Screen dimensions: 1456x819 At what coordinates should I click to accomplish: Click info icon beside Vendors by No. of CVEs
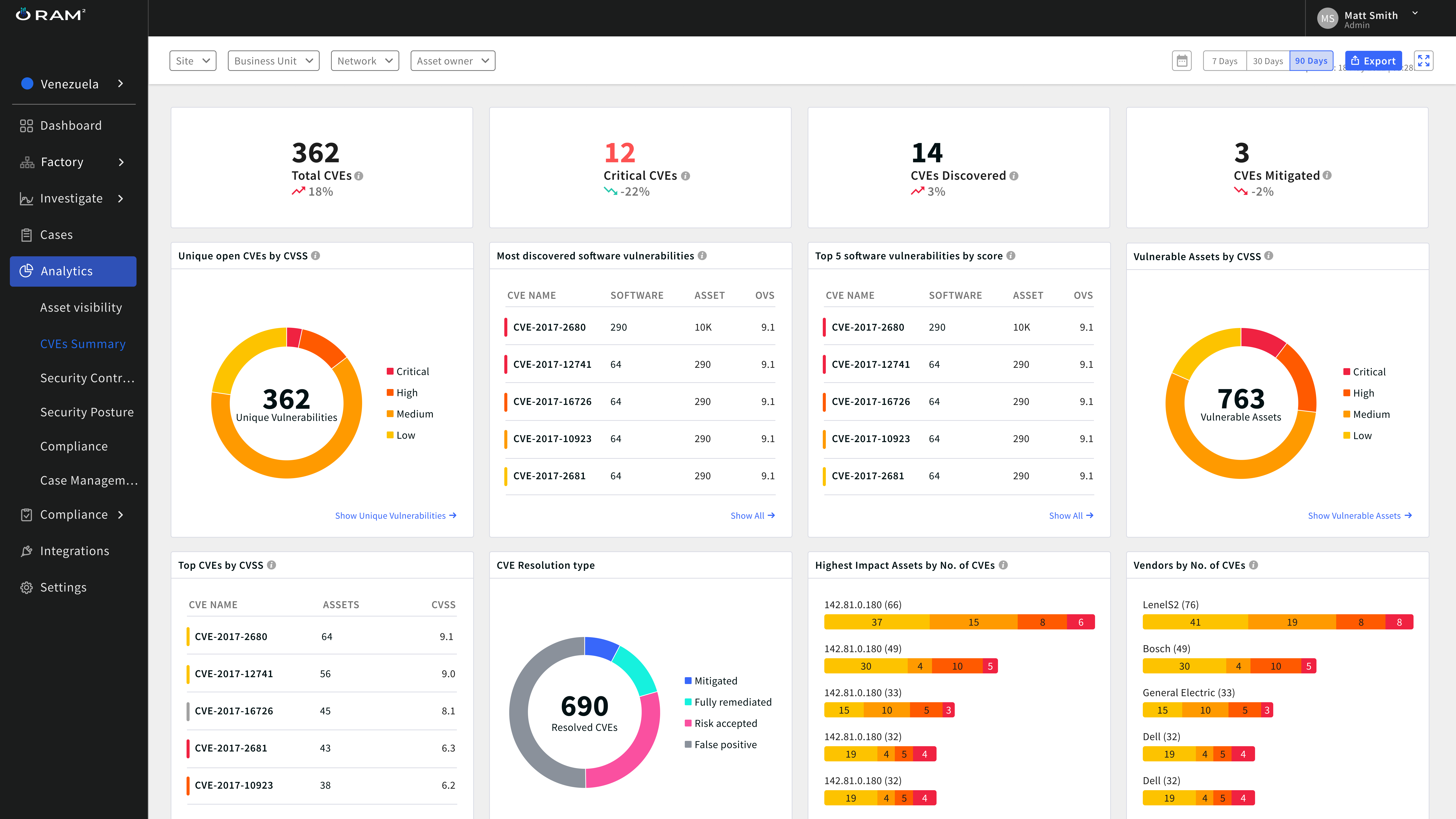[1254, 565]
